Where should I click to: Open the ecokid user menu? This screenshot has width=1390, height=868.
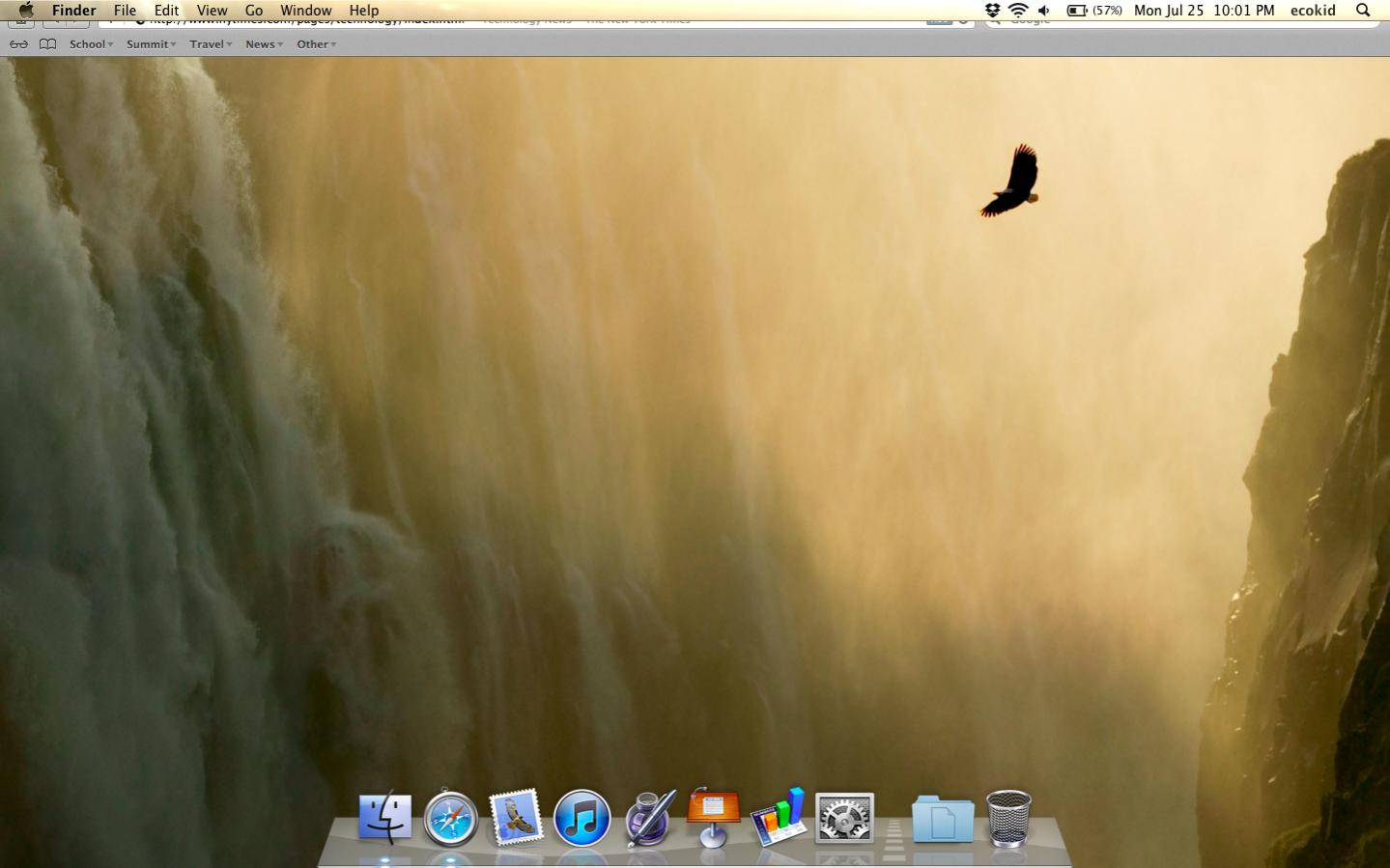pos(1313,10)
